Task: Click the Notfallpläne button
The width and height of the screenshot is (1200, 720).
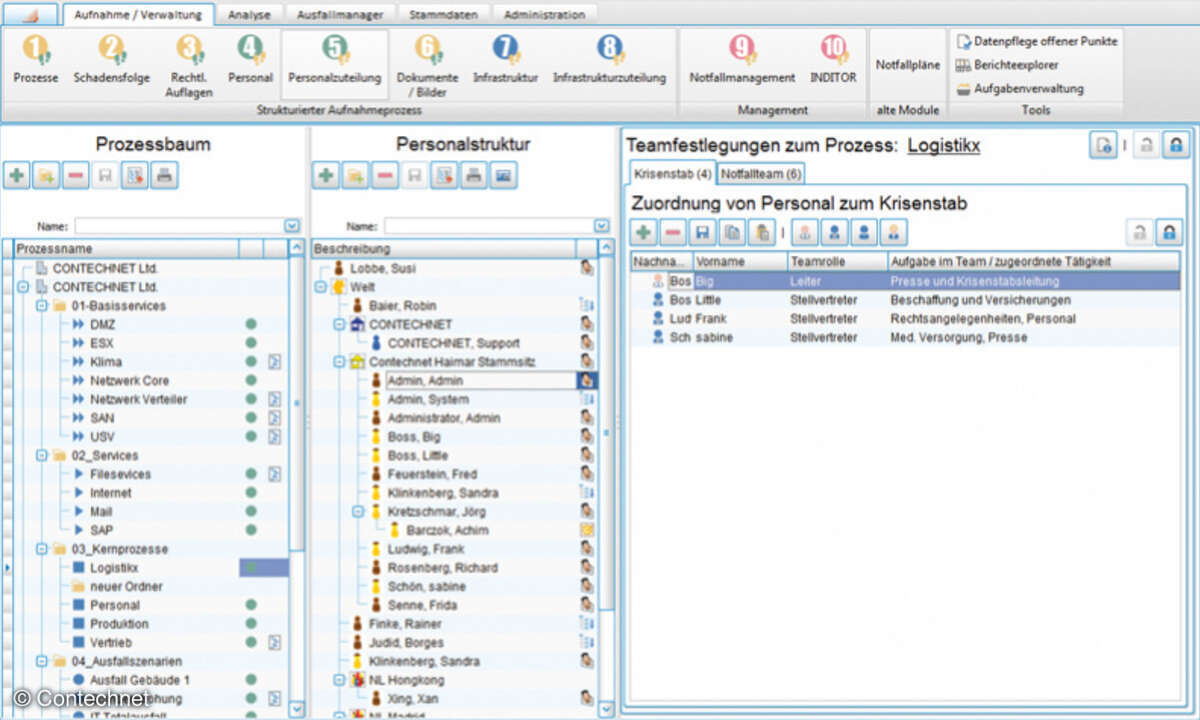Action: tap(907, 65)
